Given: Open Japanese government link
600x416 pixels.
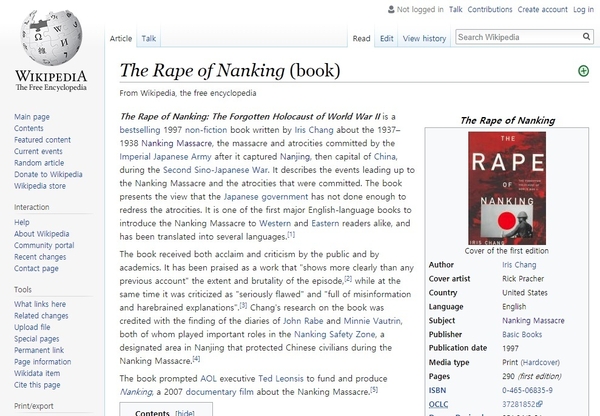Looking at the screenshot, I should point(266,197).
